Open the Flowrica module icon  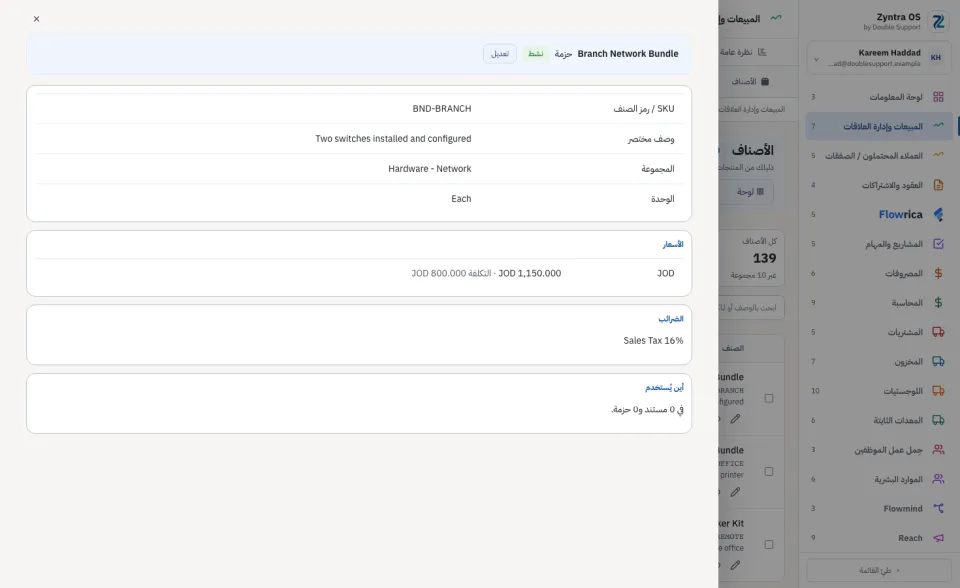click(938, 214)
